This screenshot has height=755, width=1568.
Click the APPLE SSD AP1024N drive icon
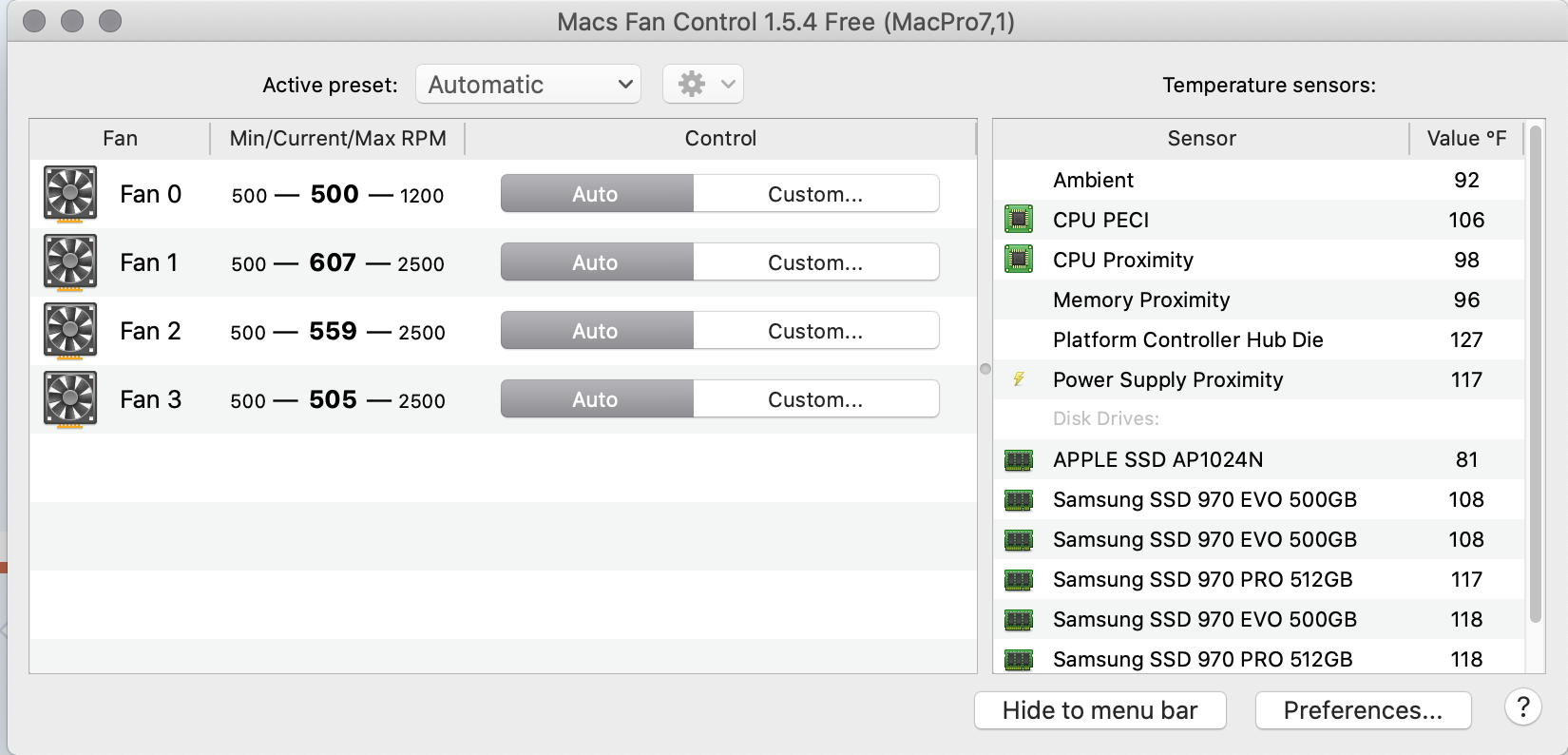click(1019, 460)
